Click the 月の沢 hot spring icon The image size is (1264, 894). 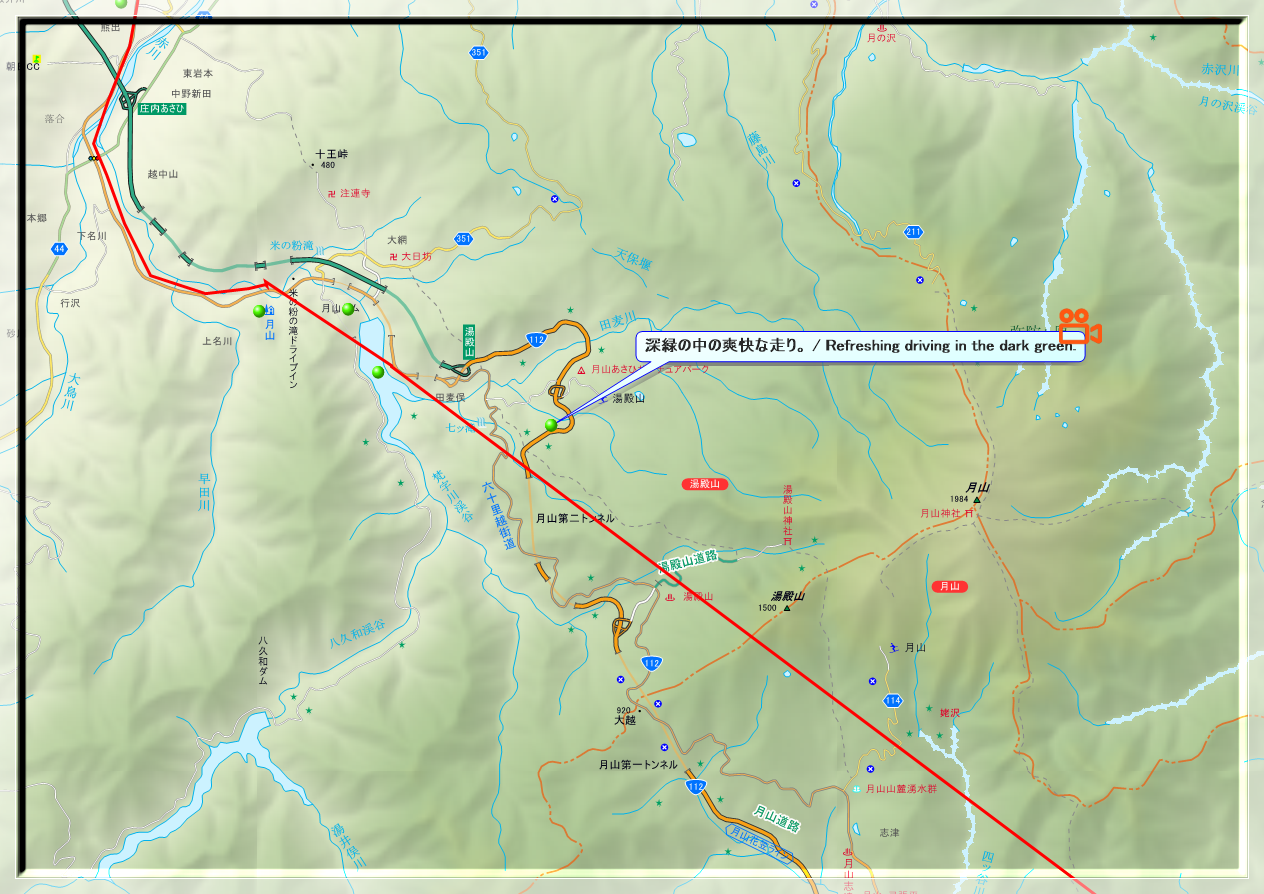click(x=881, y=28)
